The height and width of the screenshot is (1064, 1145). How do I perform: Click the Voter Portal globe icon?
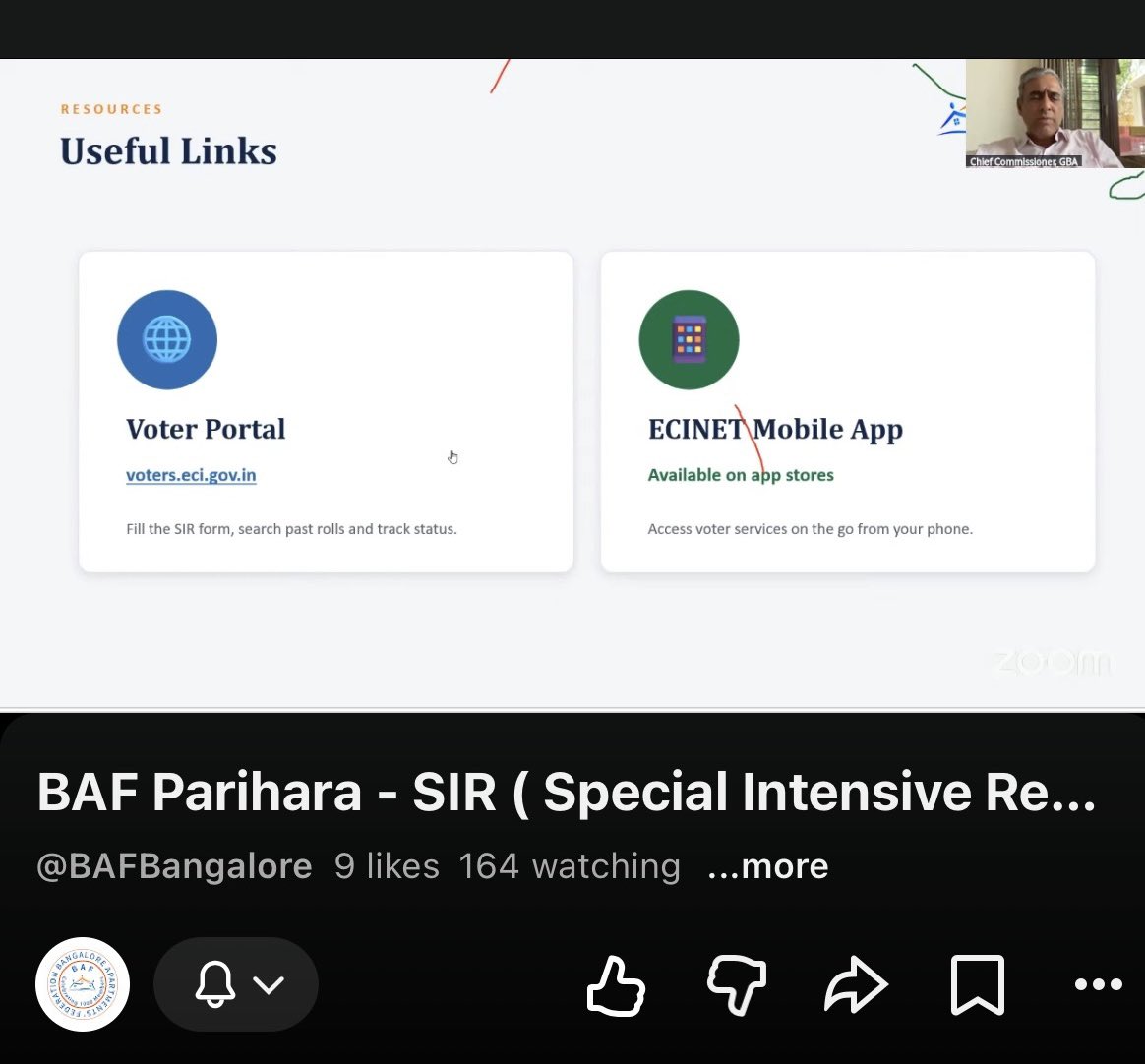pyautogui.click(x=167, y=340)
